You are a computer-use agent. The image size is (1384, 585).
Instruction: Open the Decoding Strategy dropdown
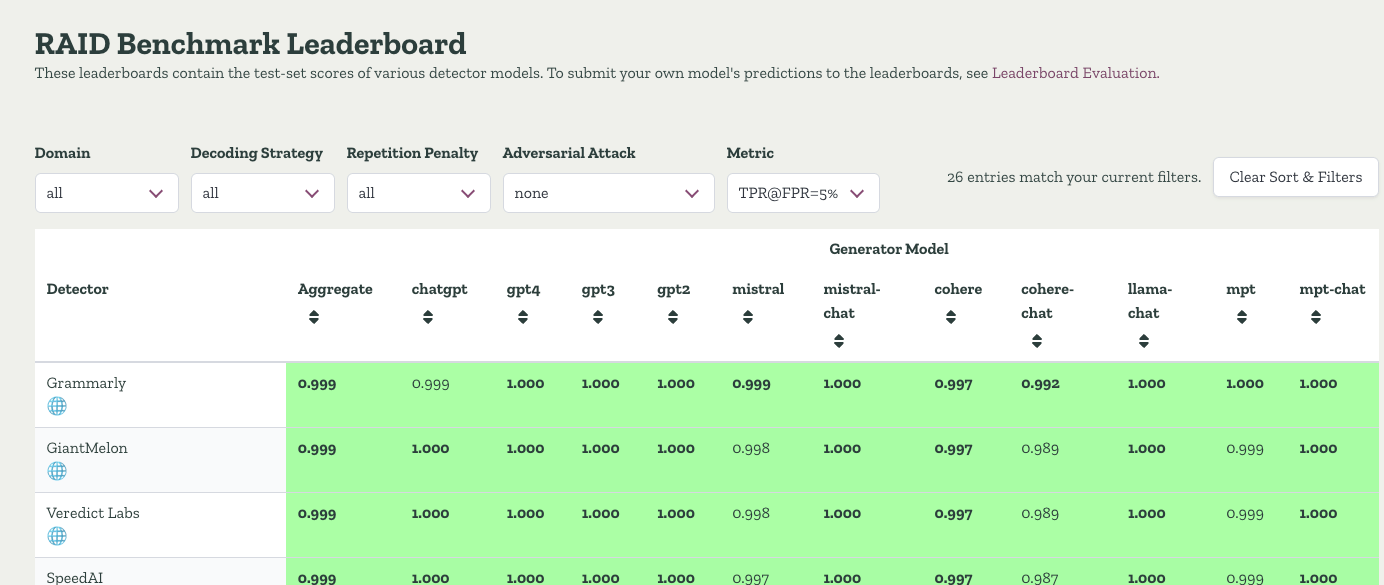point(262,192)
